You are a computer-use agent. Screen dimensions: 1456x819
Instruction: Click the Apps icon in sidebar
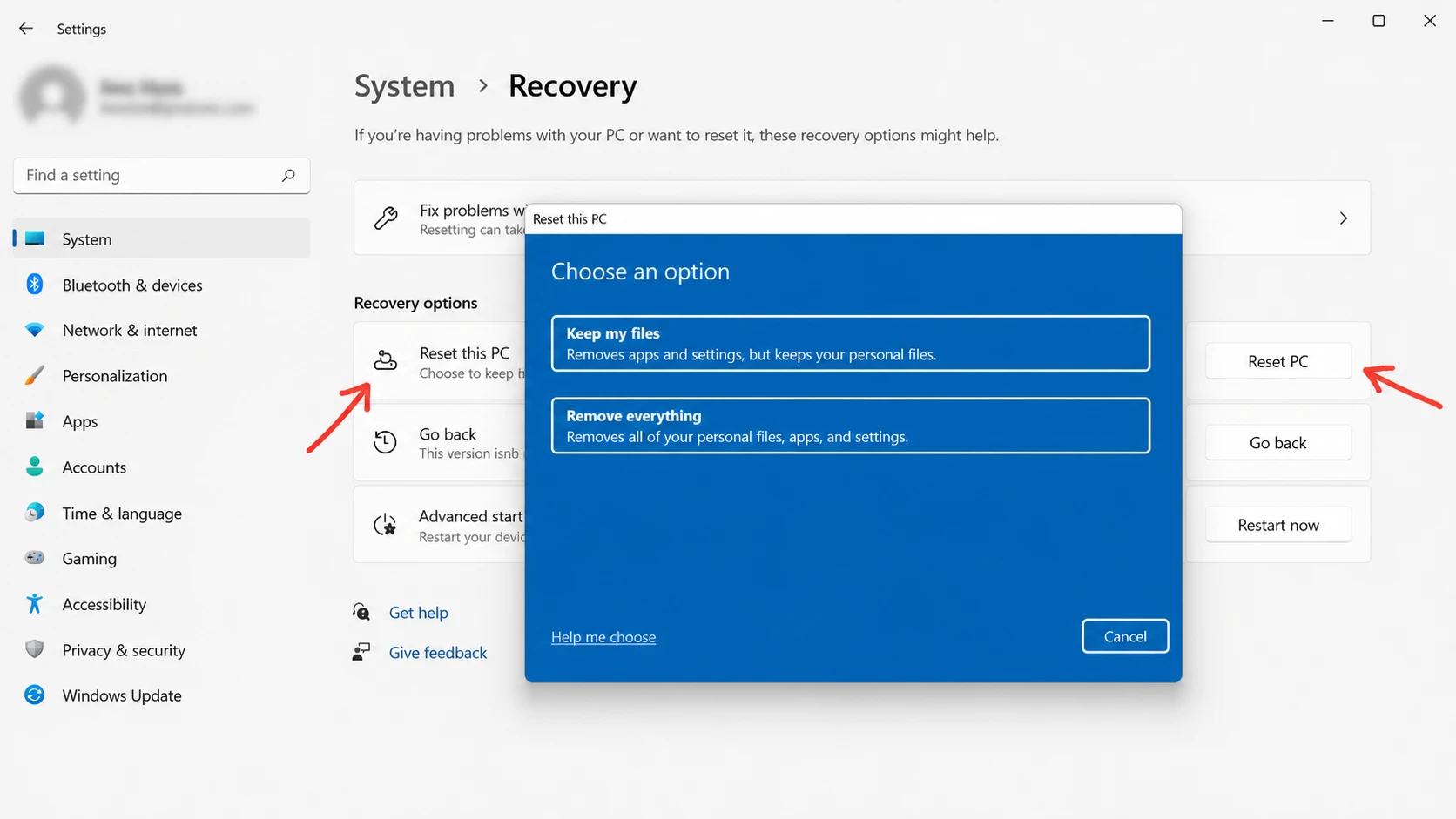point(35,420)
